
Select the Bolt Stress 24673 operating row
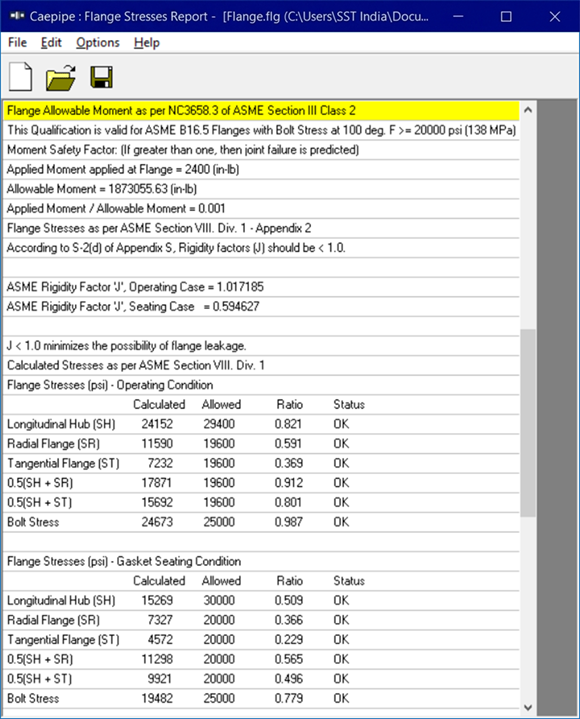point(261,522)
